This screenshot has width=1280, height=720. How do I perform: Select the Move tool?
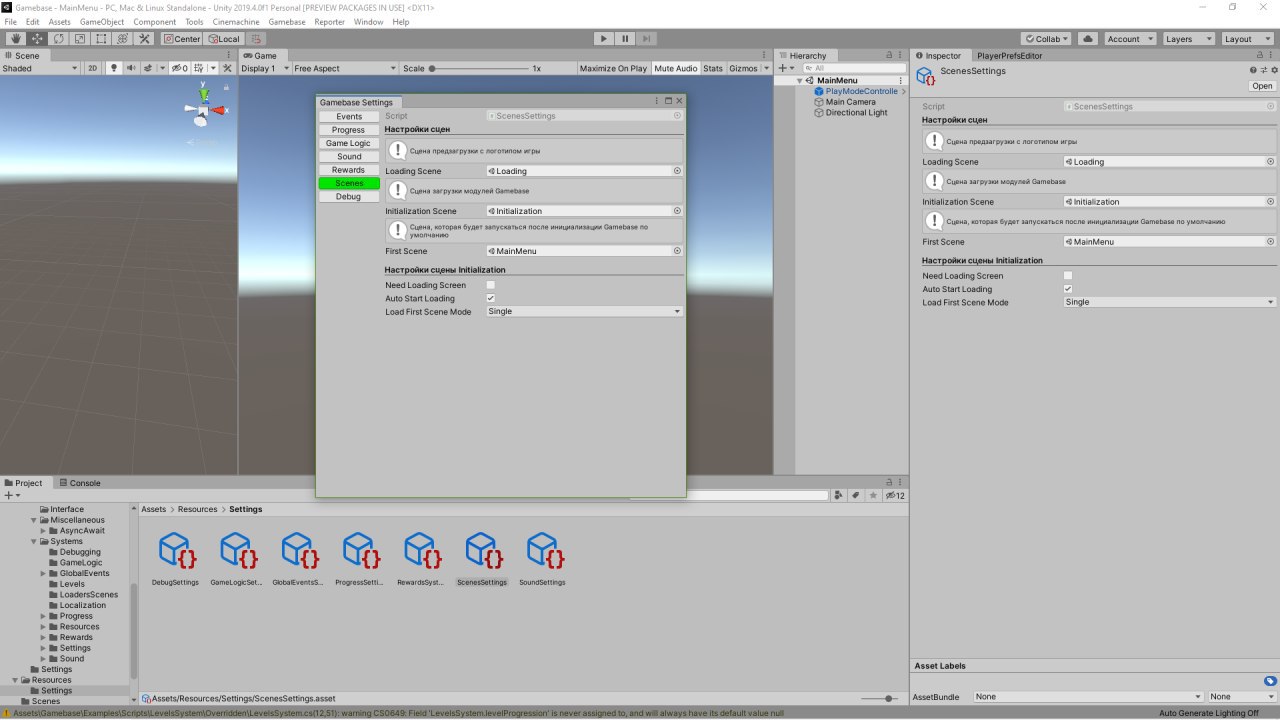pyautogui.click(x=37, y=38)
